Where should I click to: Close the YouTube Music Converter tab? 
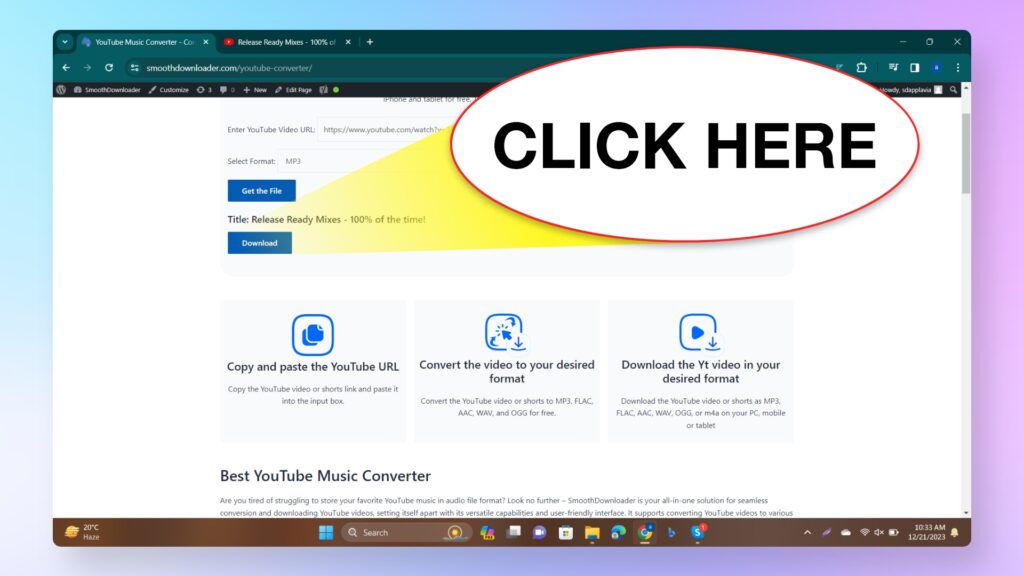pos(206,42)
